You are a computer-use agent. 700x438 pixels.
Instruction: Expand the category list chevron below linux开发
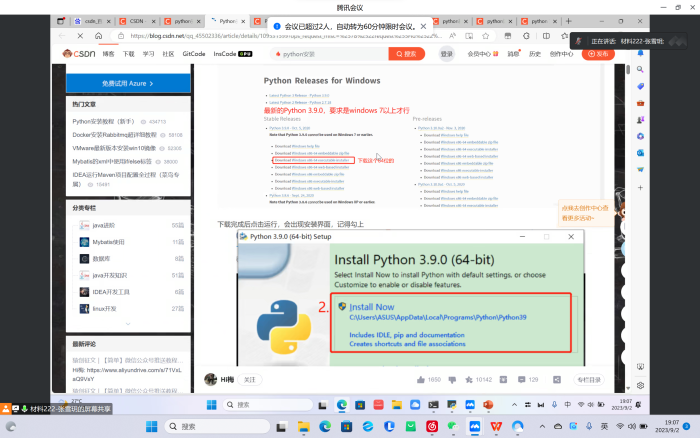[128, 324]
